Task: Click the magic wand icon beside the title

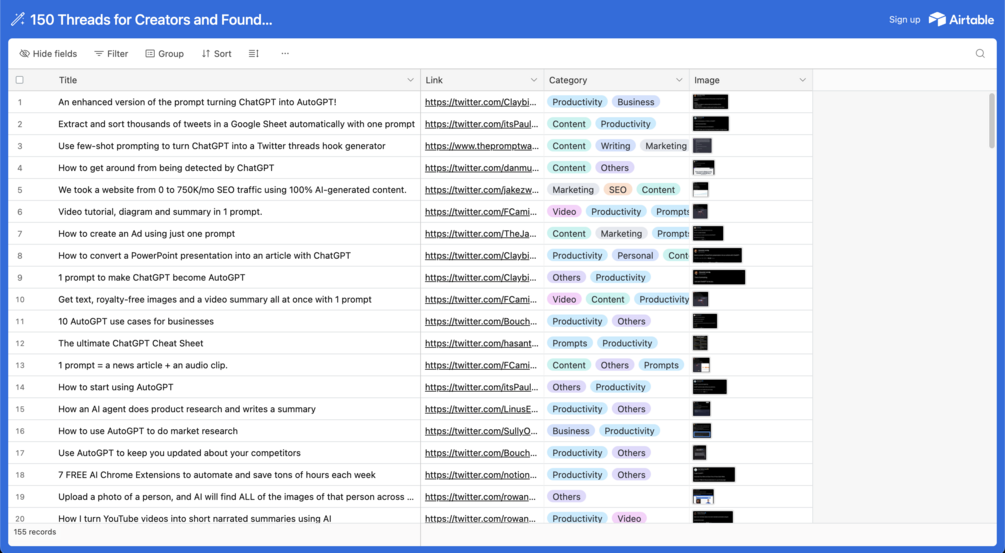Action: (17, 19)
